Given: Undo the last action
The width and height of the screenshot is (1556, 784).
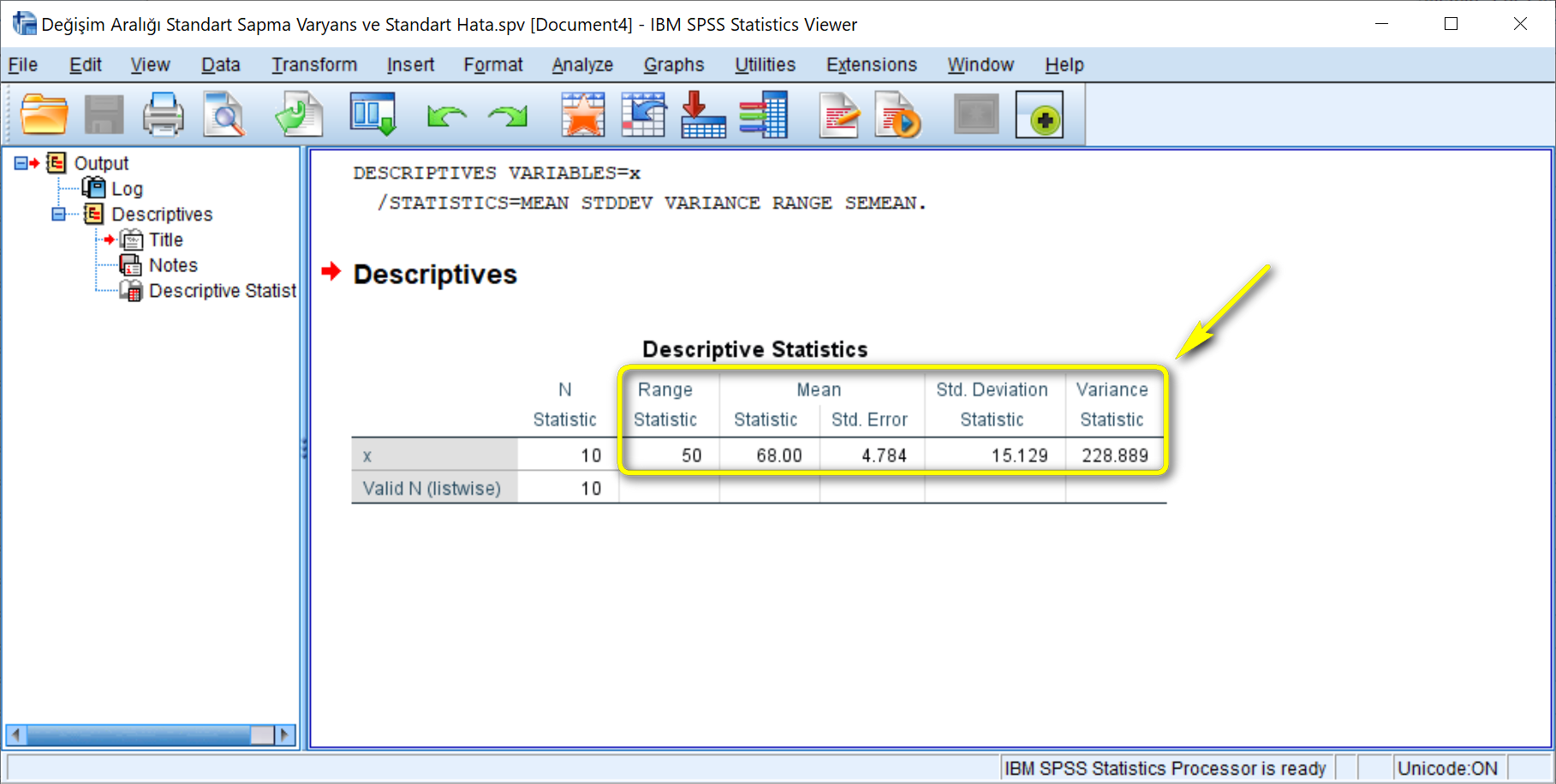Looking at the screenshot, I should click(x=446, y=114).
